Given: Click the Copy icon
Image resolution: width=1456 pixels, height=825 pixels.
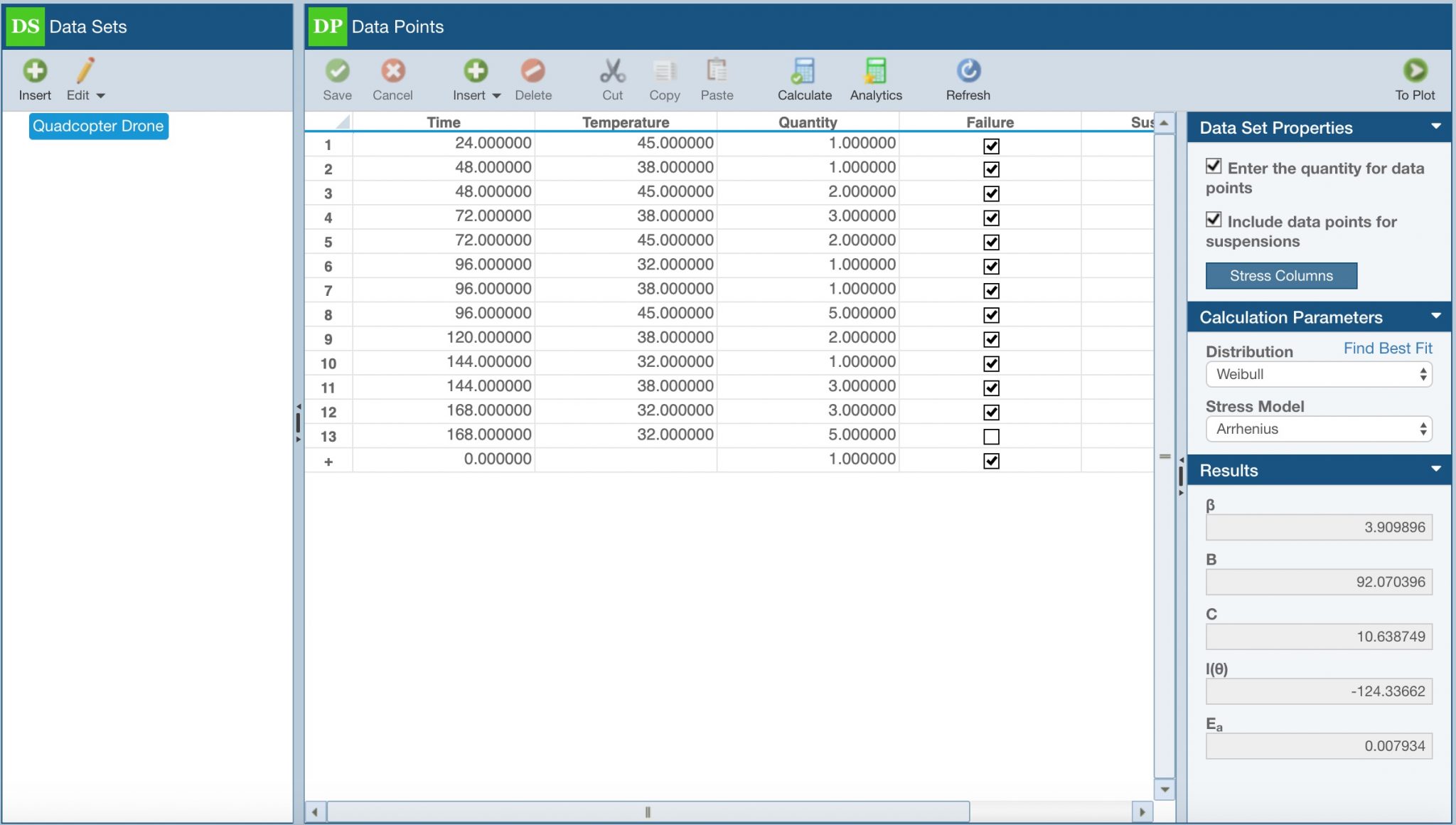Looking at the screenshot, I should point(665,71).
